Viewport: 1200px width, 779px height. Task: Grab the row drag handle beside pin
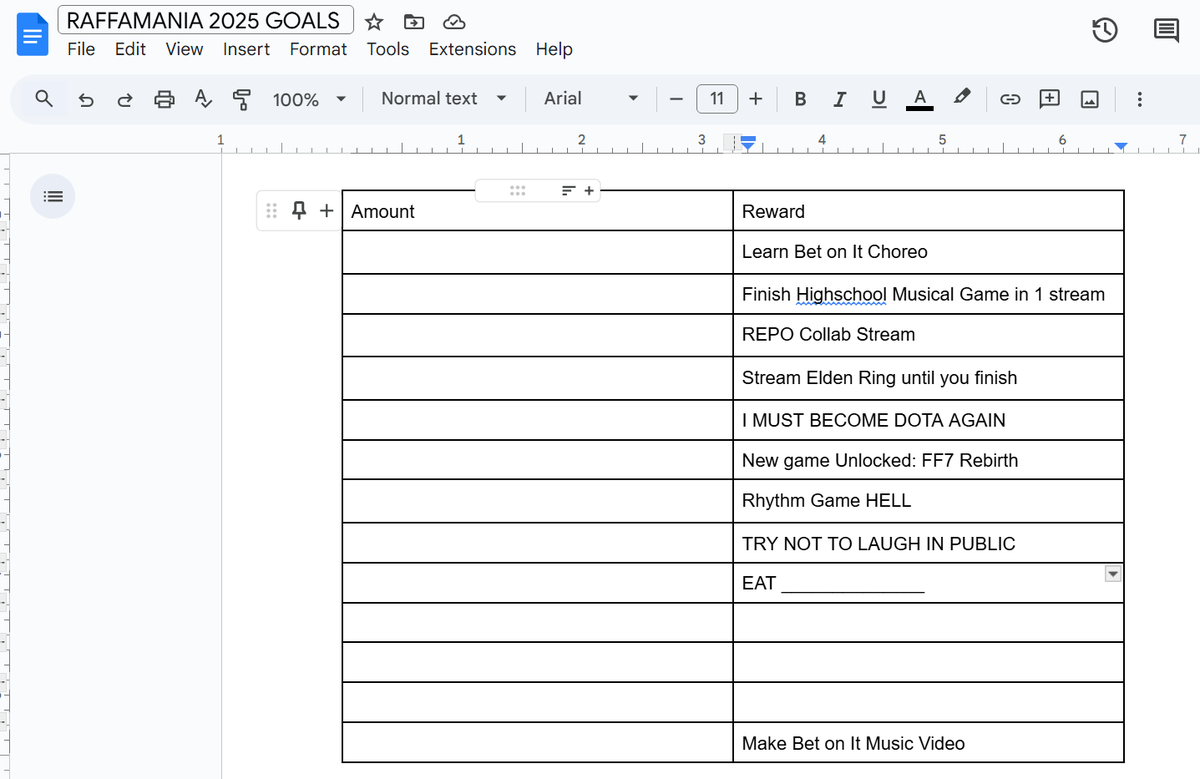pos(271,210)
